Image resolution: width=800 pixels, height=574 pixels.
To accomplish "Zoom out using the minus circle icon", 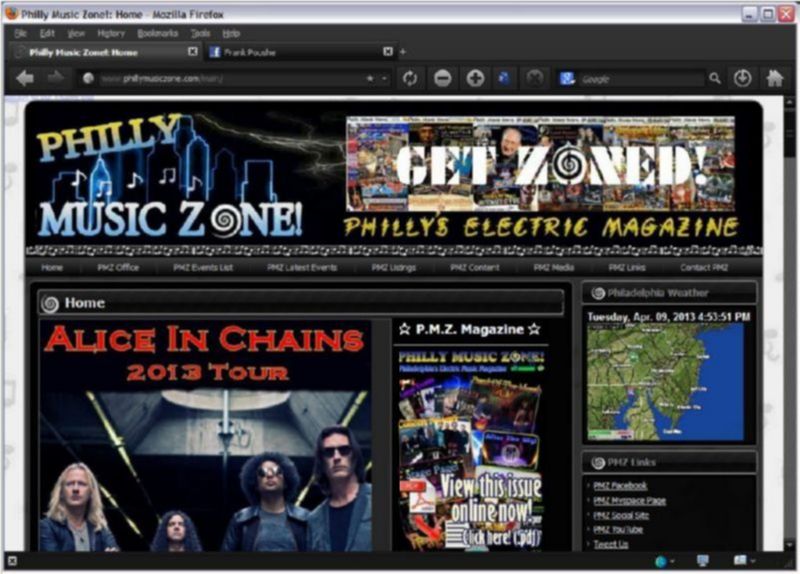I will tap(442, 79).
